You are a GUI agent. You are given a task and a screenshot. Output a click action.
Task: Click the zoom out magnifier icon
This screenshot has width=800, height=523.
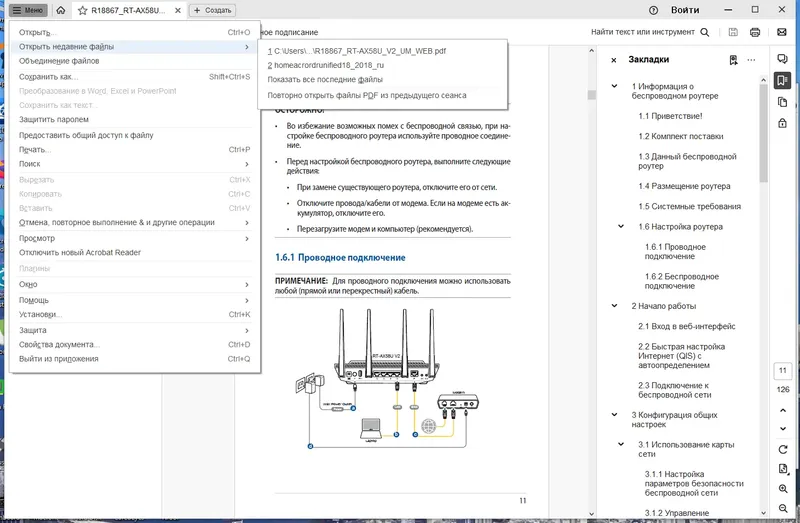coord(783,508)
